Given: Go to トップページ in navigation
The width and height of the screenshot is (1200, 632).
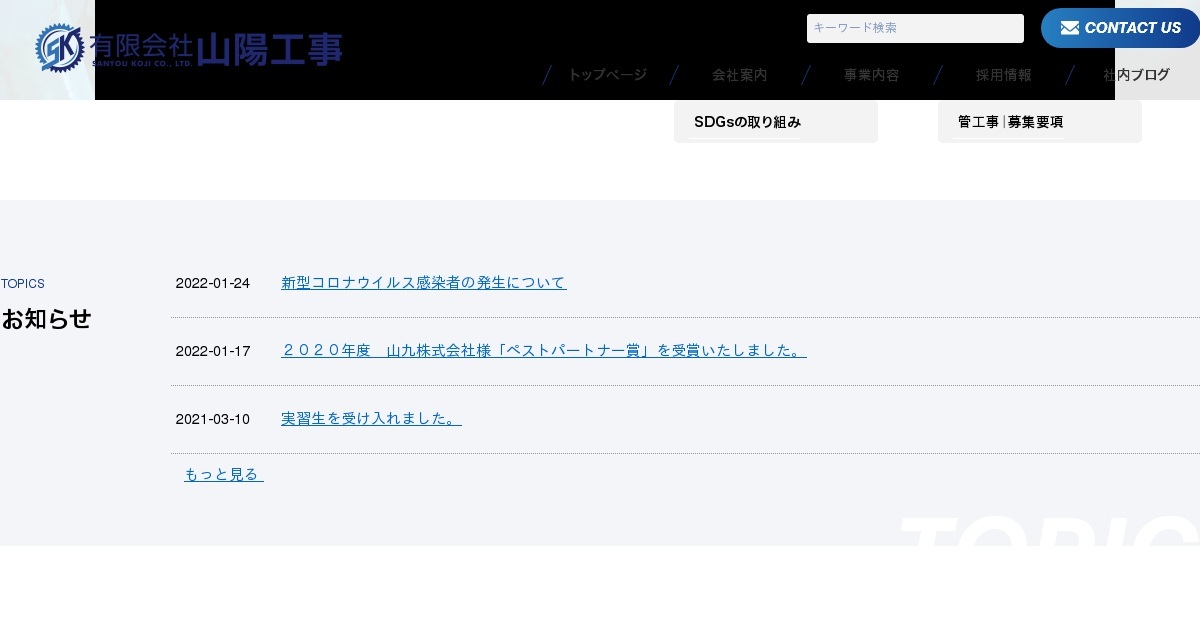Looking at the screenshot, I should [x=607, y=75].
